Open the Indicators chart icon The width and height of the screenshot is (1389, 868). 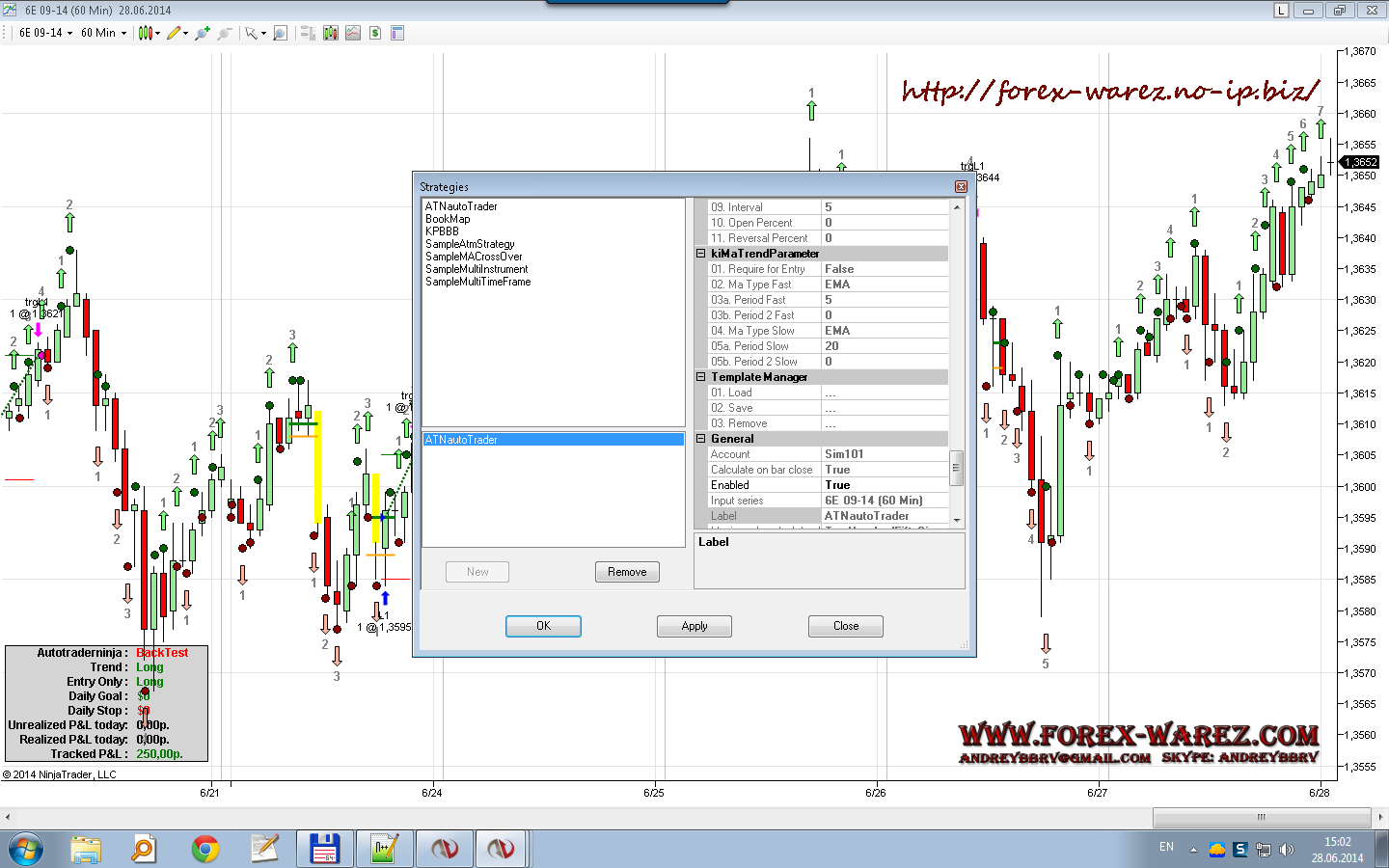[353, 33]
